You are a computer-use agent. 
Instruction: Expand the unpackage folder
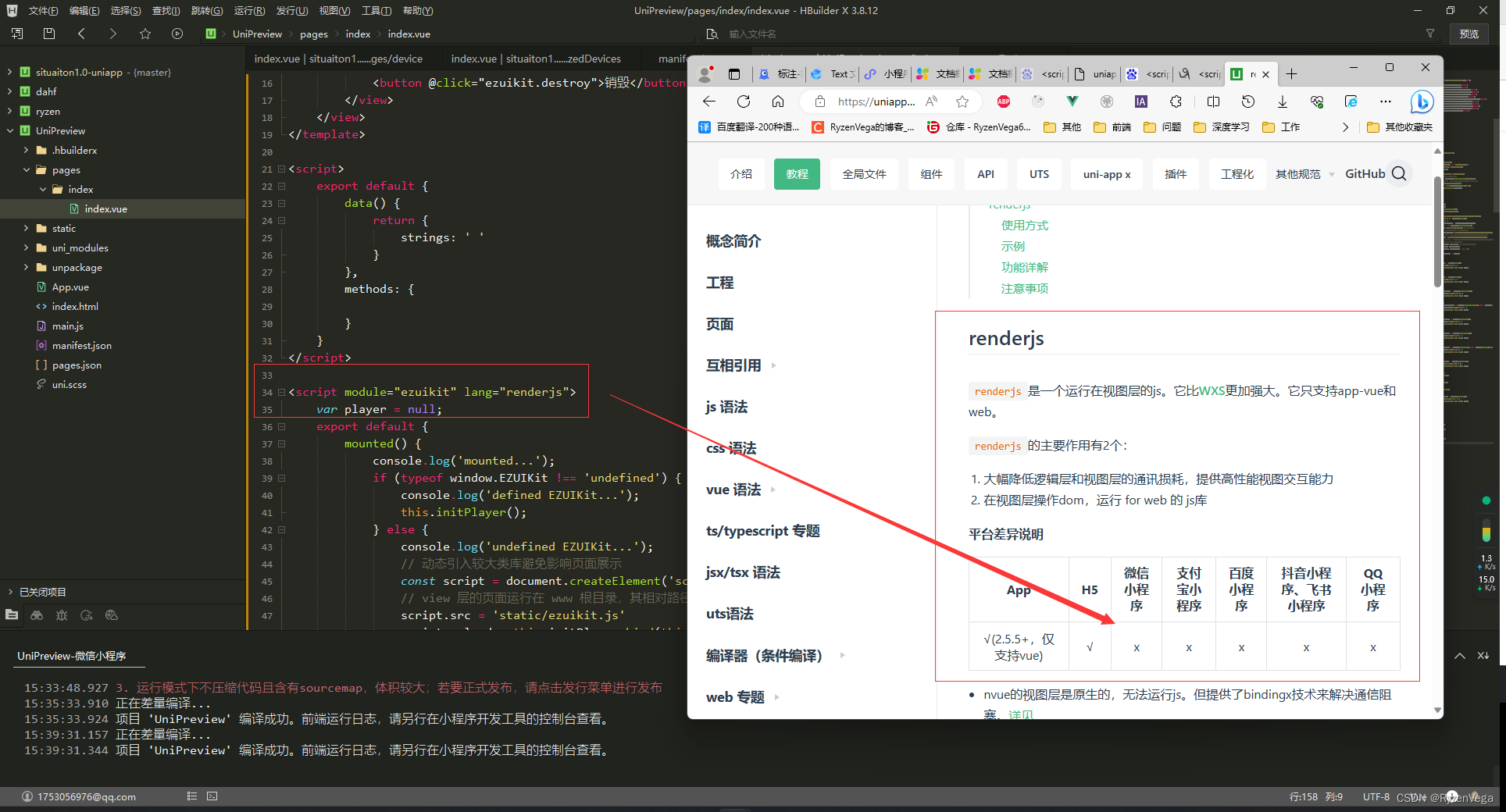(x=26, y=267)
